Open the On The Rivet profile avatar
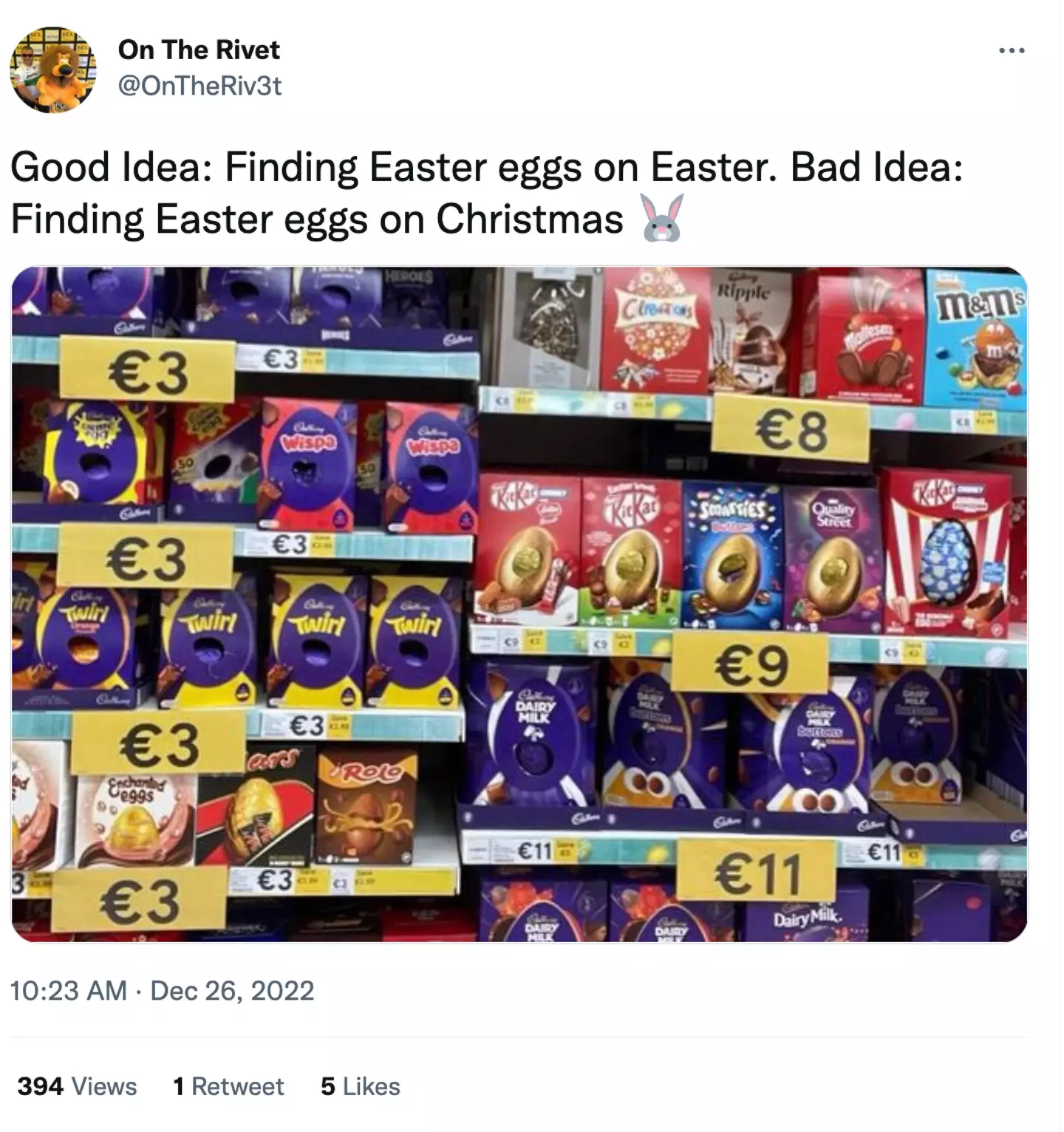 pyautogui.click(x=52, y=69)
